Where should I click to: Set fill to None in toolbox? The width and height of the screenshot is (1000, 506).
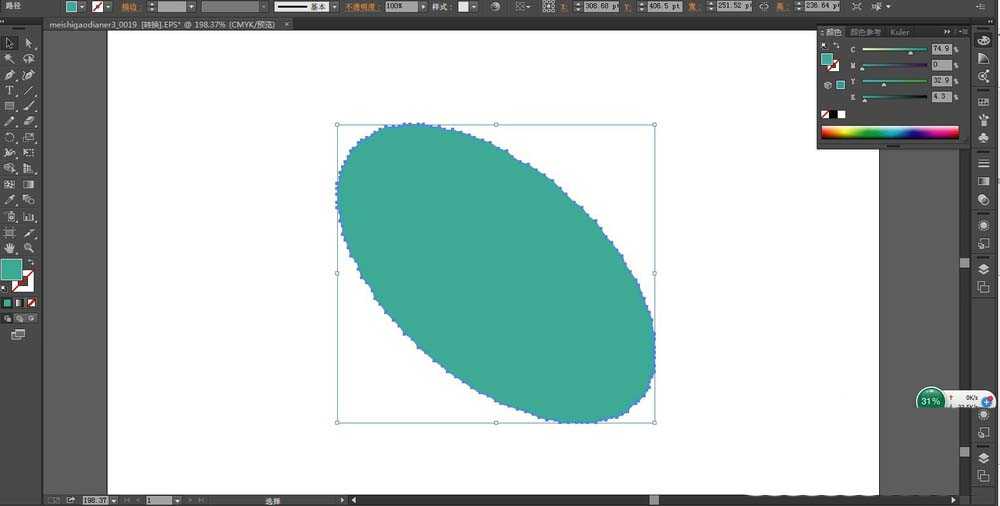pos(32,302)
